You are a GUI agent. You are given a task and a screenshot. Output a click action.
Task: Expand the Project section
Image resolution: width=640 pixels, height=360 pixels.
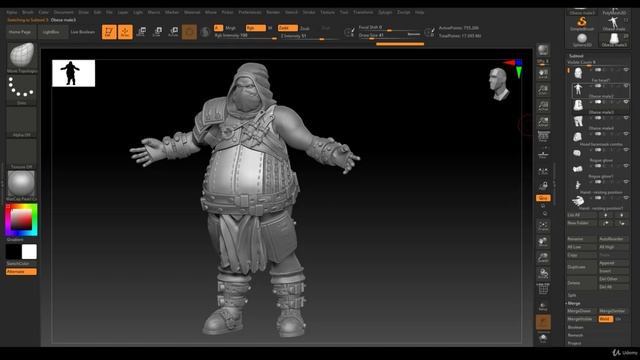[574, 343]
